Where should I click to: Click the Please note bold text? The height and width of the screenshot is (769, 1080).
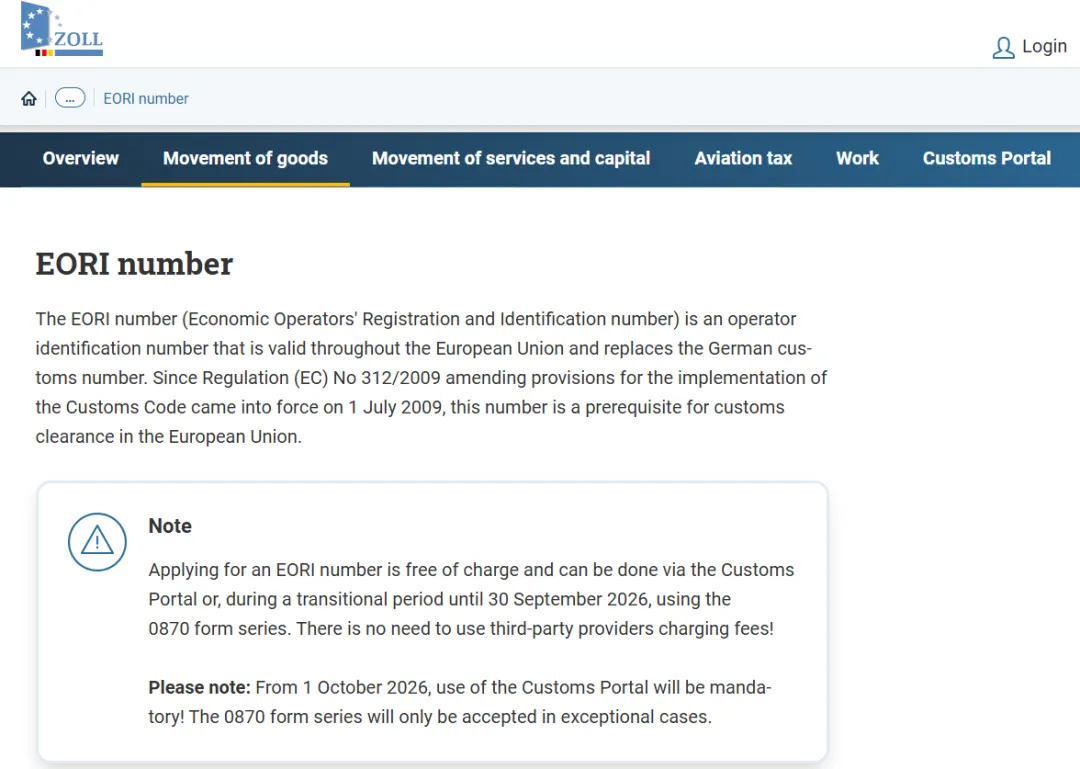pyautogui.click(x=200, y=688)
